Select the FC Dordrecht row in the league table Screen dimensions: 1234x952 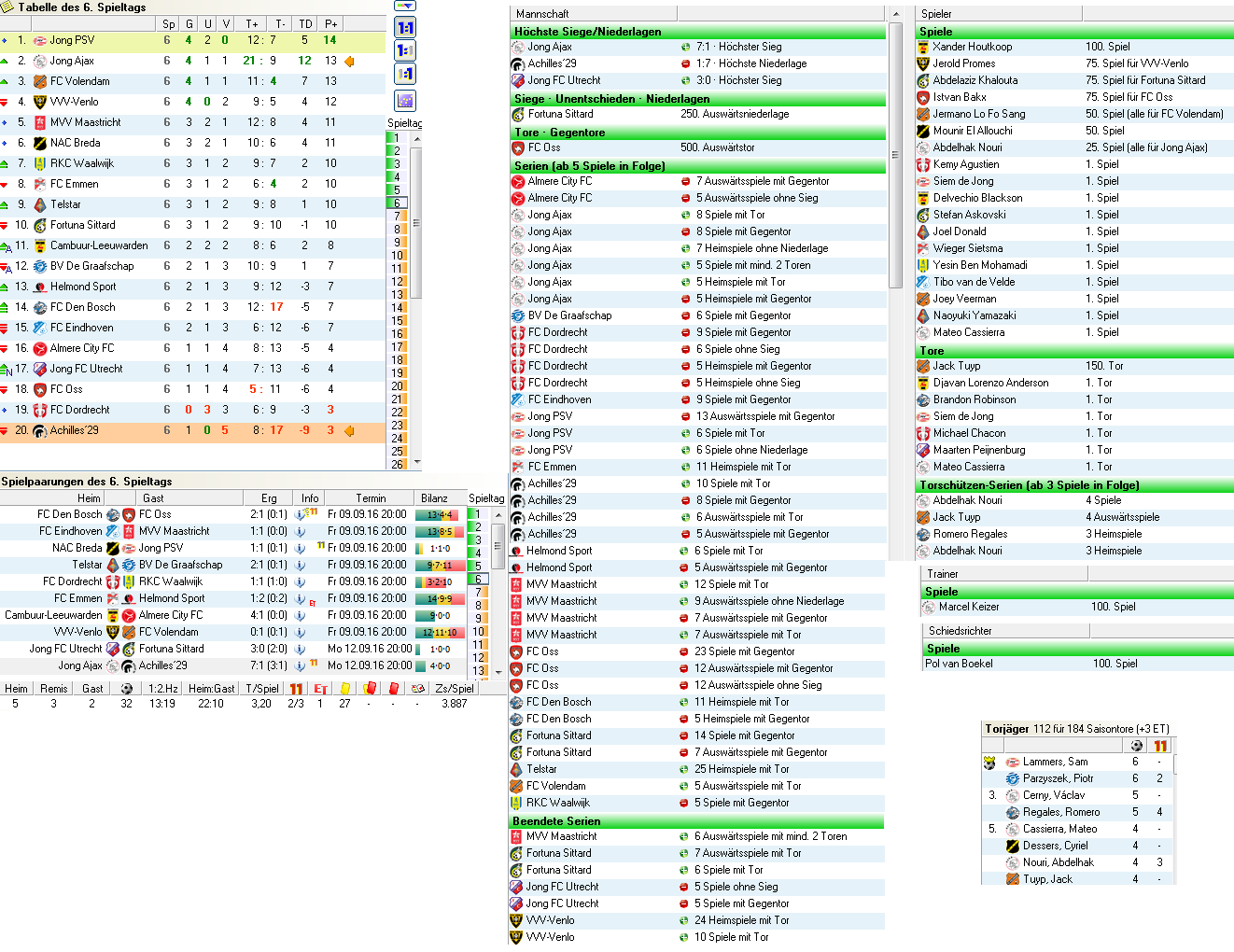click(x=192, y=410)
